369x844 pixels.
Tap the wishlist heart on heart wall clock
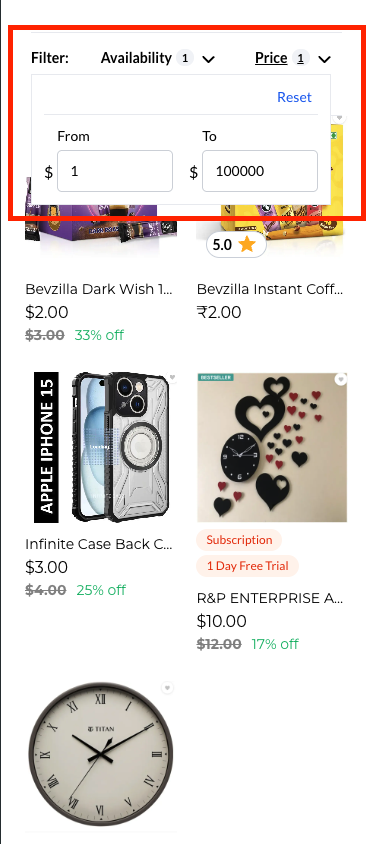[340, 379]
